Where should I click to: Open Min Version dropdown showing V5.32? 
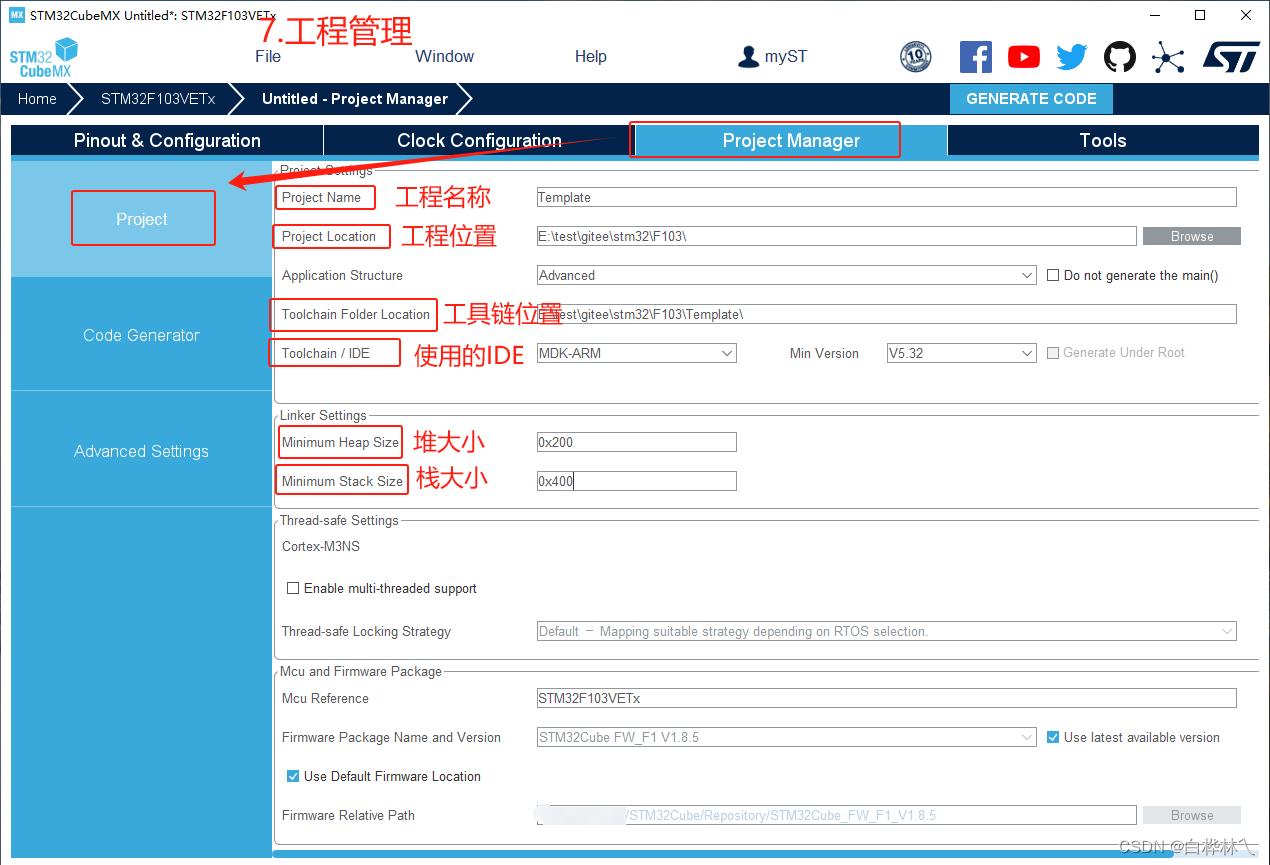(962, 353)
